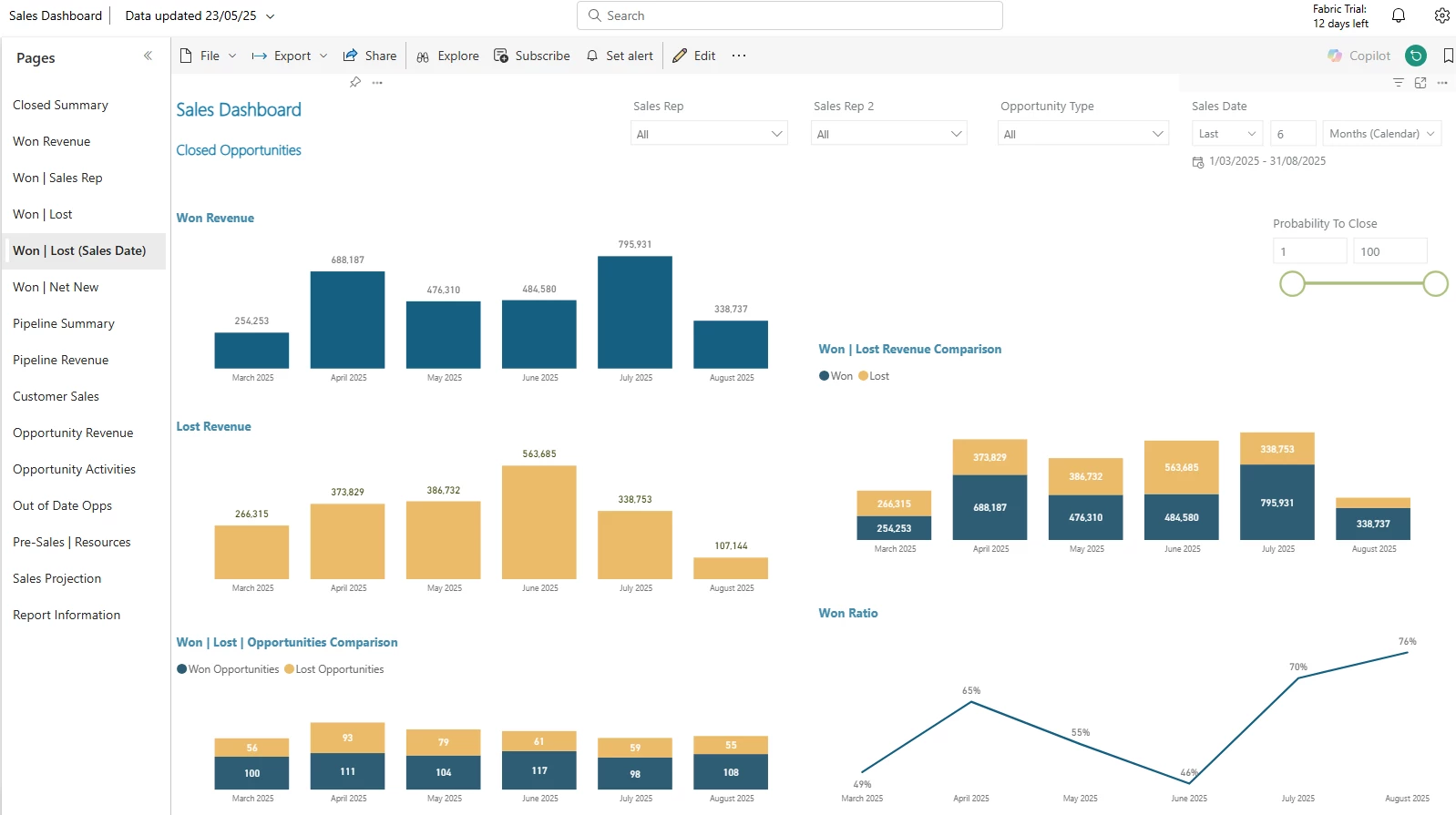The height and width of the screenshot is (815, 1456).
Task: Select the Won | Lost (Sales Date) page
Action: pos(84,250)
